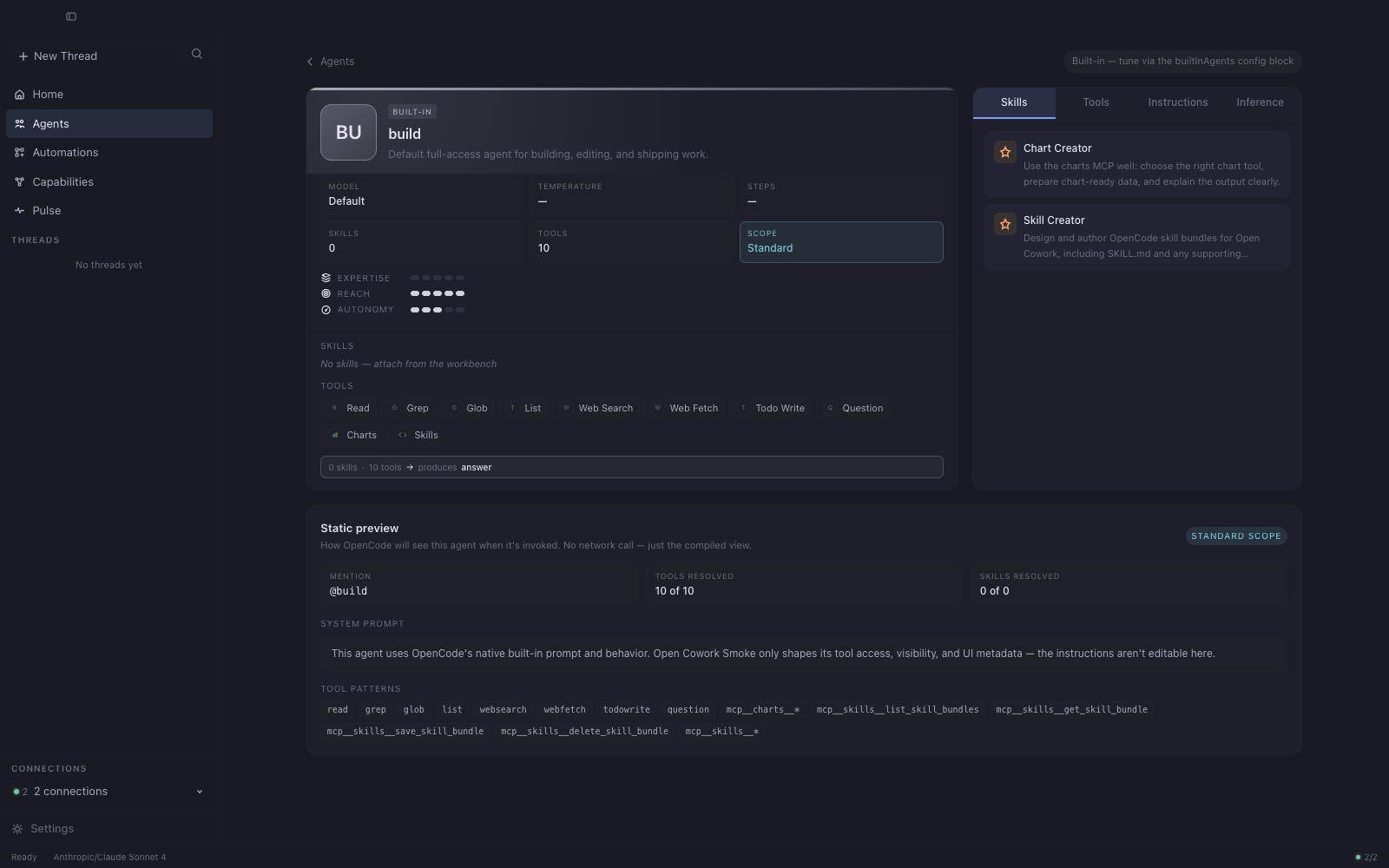
Task: Click the built-in config block notice
Action: pos(1182,62)
